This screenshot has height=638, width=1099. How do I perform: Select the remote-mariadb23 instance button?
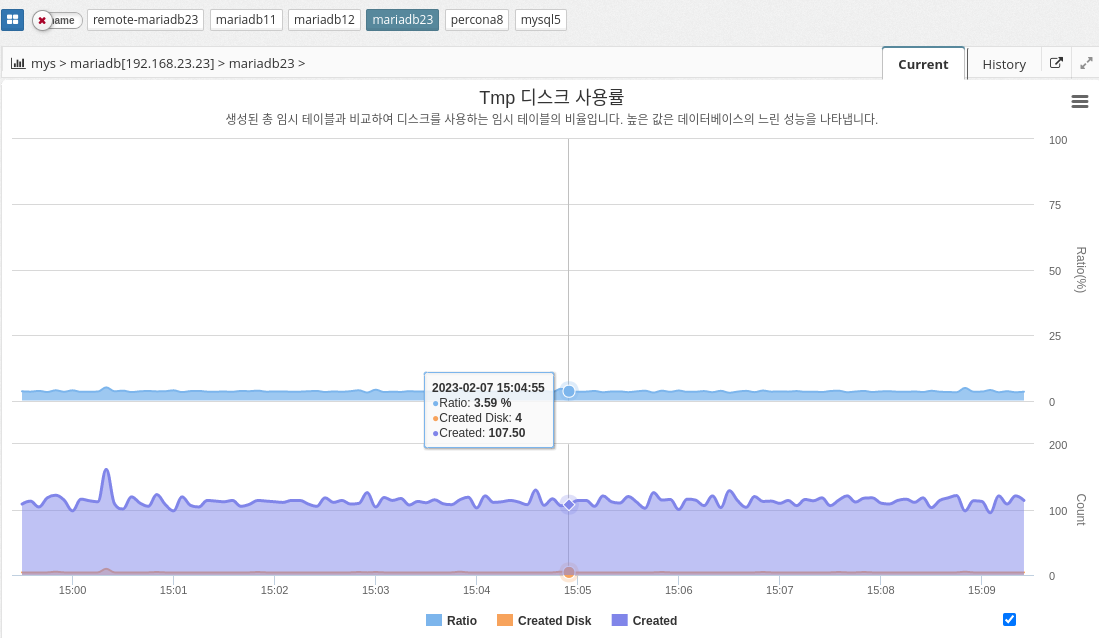(146, 20)
